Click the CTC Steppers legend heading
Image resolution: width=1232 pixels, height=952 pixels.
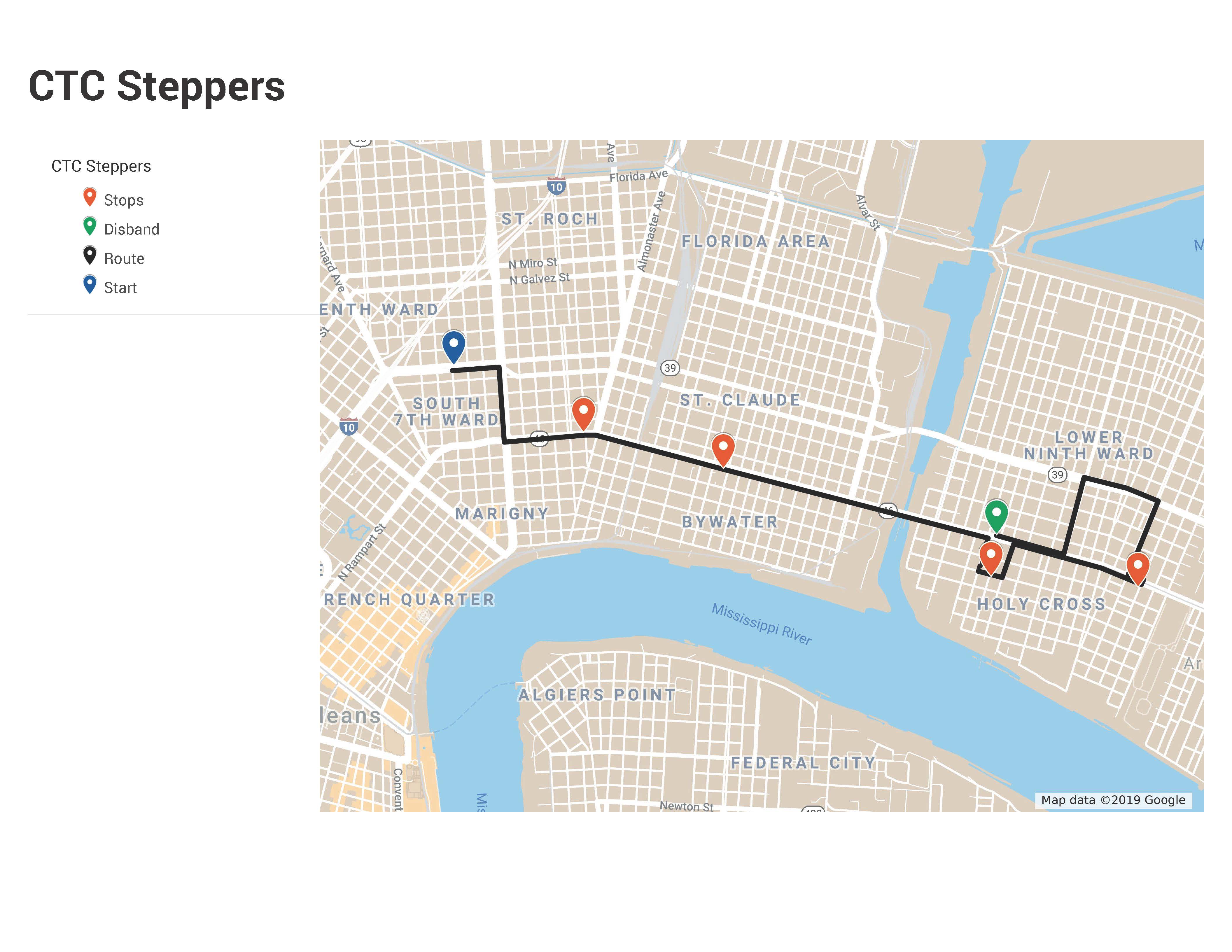[x=101, y=166]
